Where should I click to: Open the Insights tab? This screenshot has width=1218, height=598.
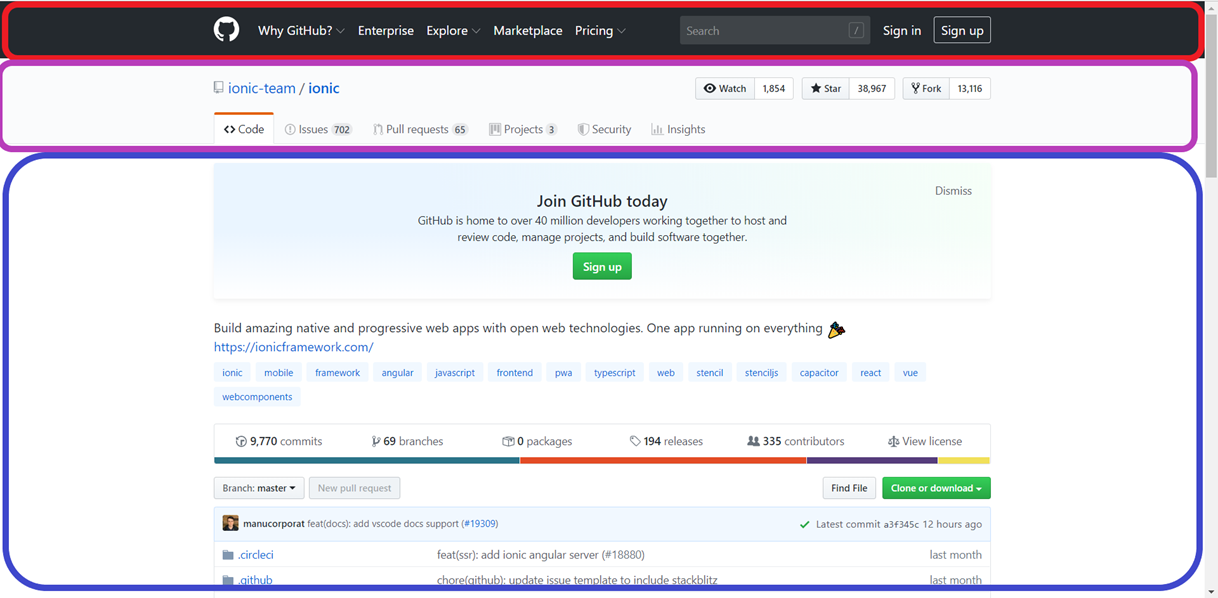(x=678, y=129)
